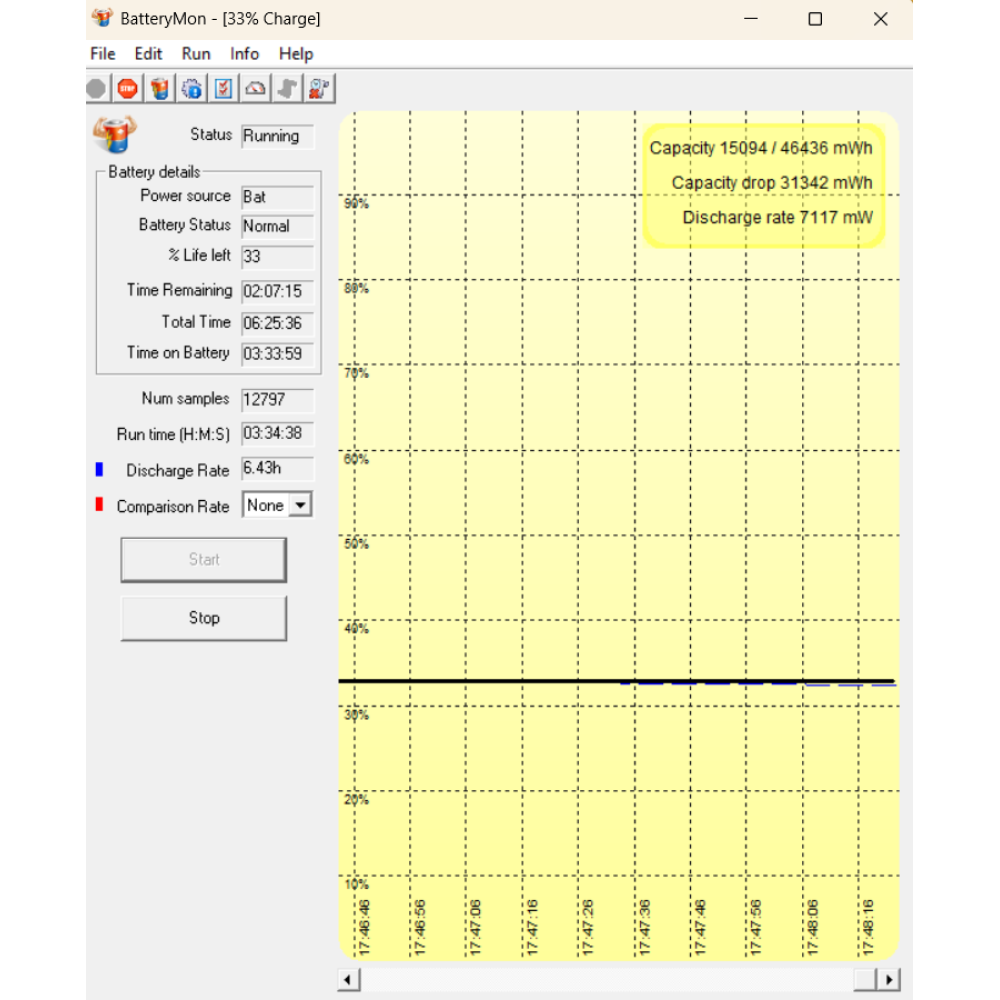The image size is (1000, 1000).
Task: Click the graph's left scroll arrow
Action: coord(349,980)
